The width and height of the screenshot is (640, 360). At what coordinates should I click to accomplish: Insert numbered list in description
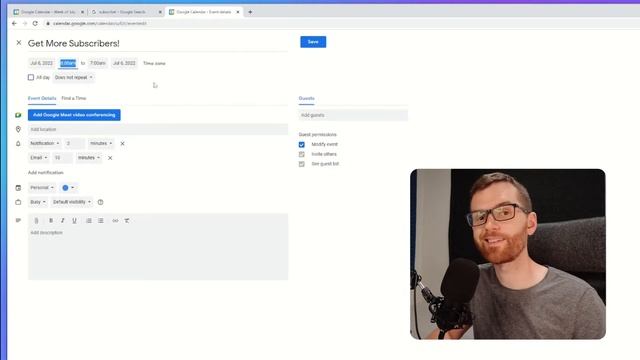pyautogui.click(x=89, y=221)
